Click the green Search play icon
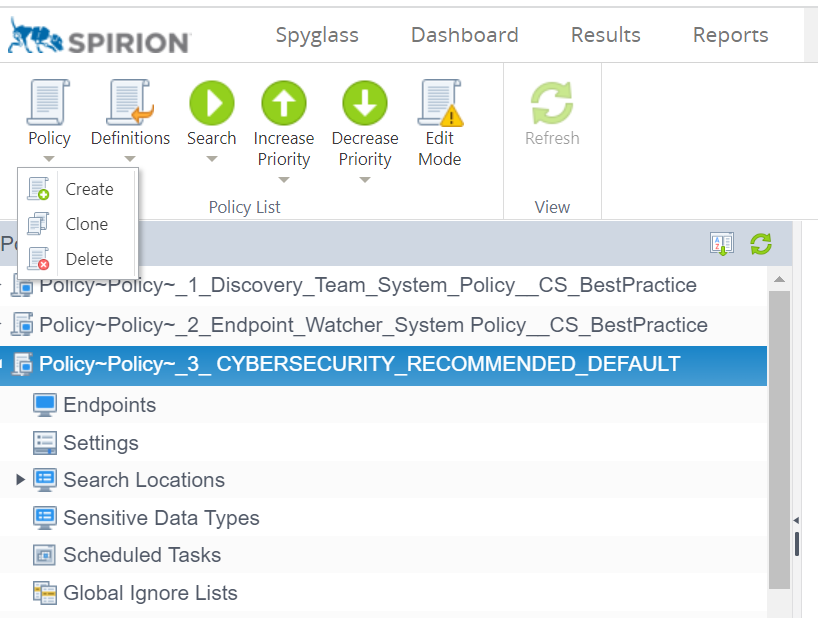818x618 pixels. tap(211, 103)
